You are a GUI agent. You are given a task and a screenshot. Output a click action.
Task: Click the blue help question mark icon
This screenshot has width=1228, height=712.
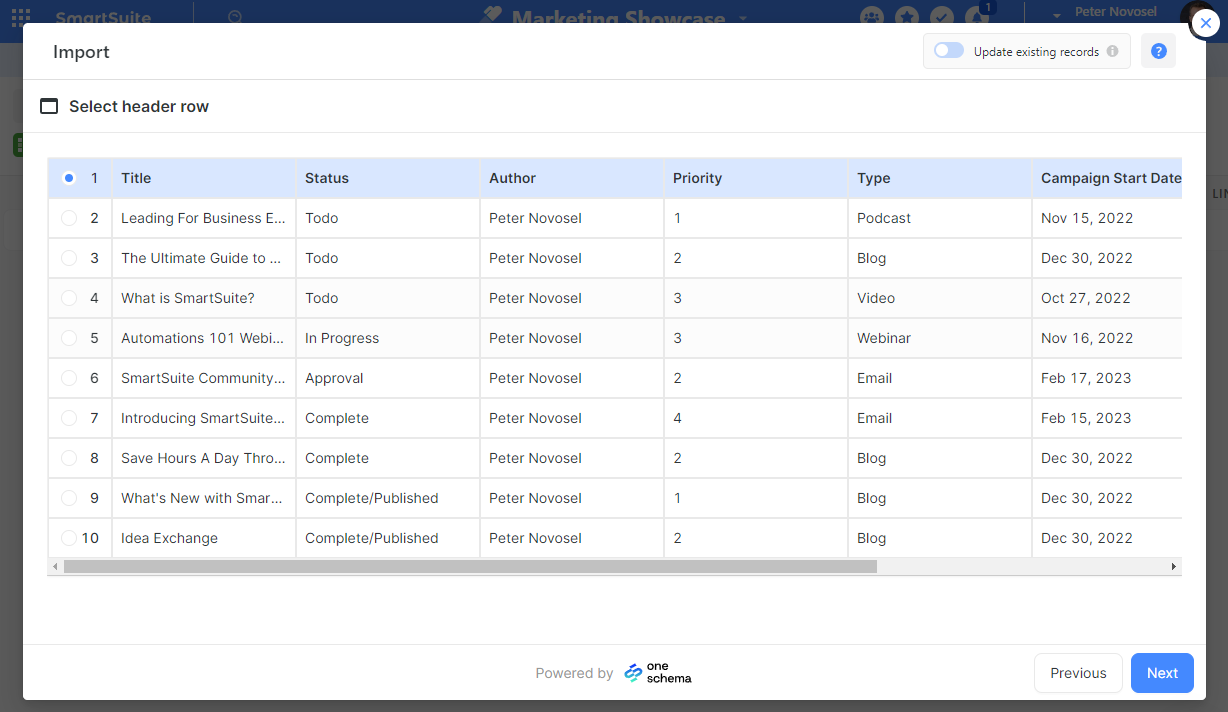(x=1158, y=51)
